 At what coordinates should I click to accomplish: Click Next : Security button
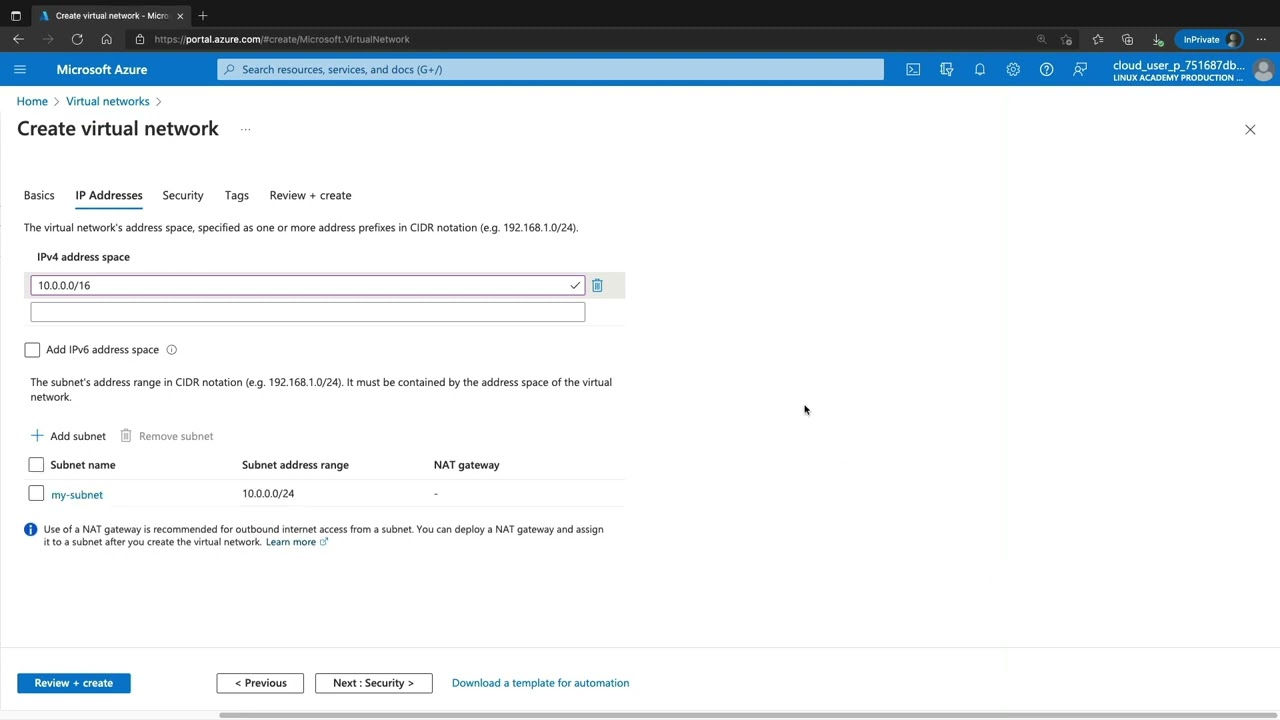pos(374,683)
